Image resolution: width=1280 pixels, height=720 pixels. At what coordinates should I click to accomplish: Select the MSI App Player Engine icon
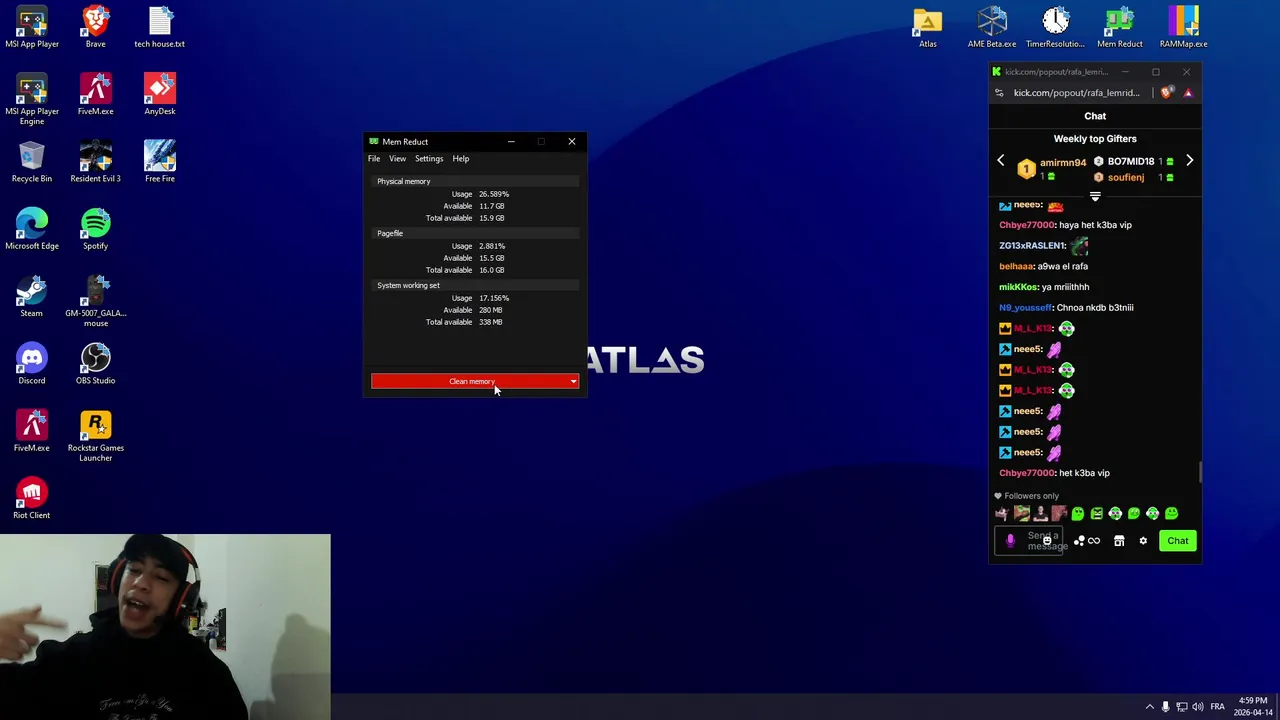32,99
